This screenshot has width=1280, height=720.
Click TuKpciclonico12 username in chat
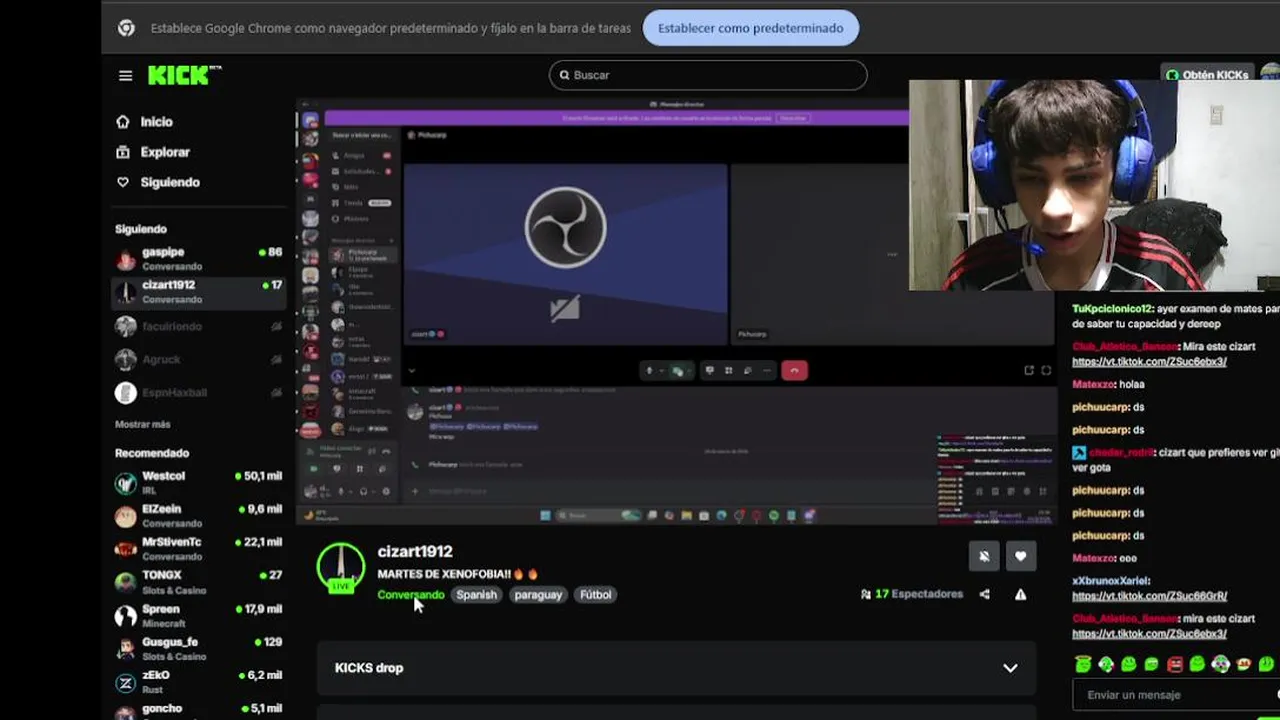1113,309
